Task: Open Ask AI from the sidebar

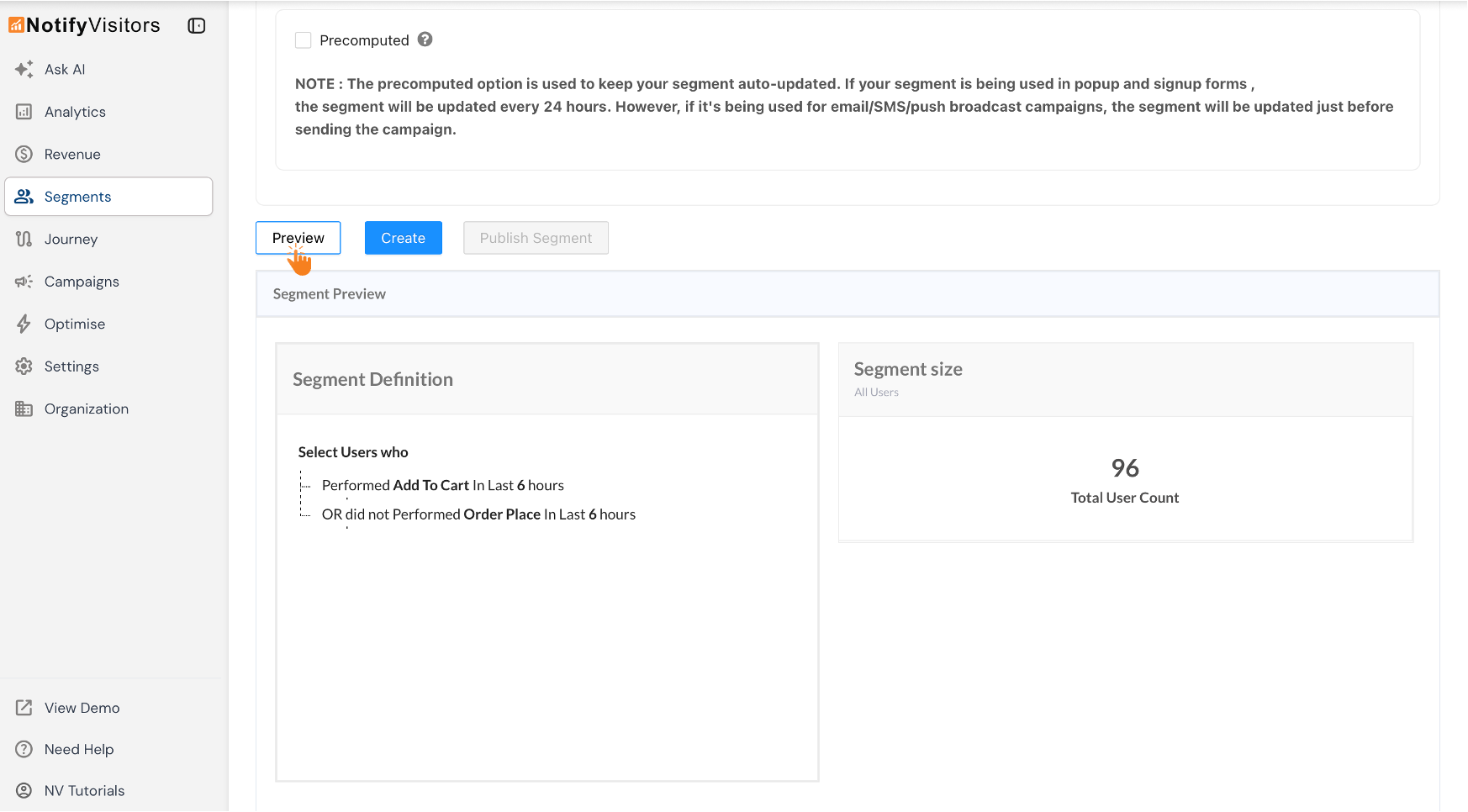Action: 64,69
